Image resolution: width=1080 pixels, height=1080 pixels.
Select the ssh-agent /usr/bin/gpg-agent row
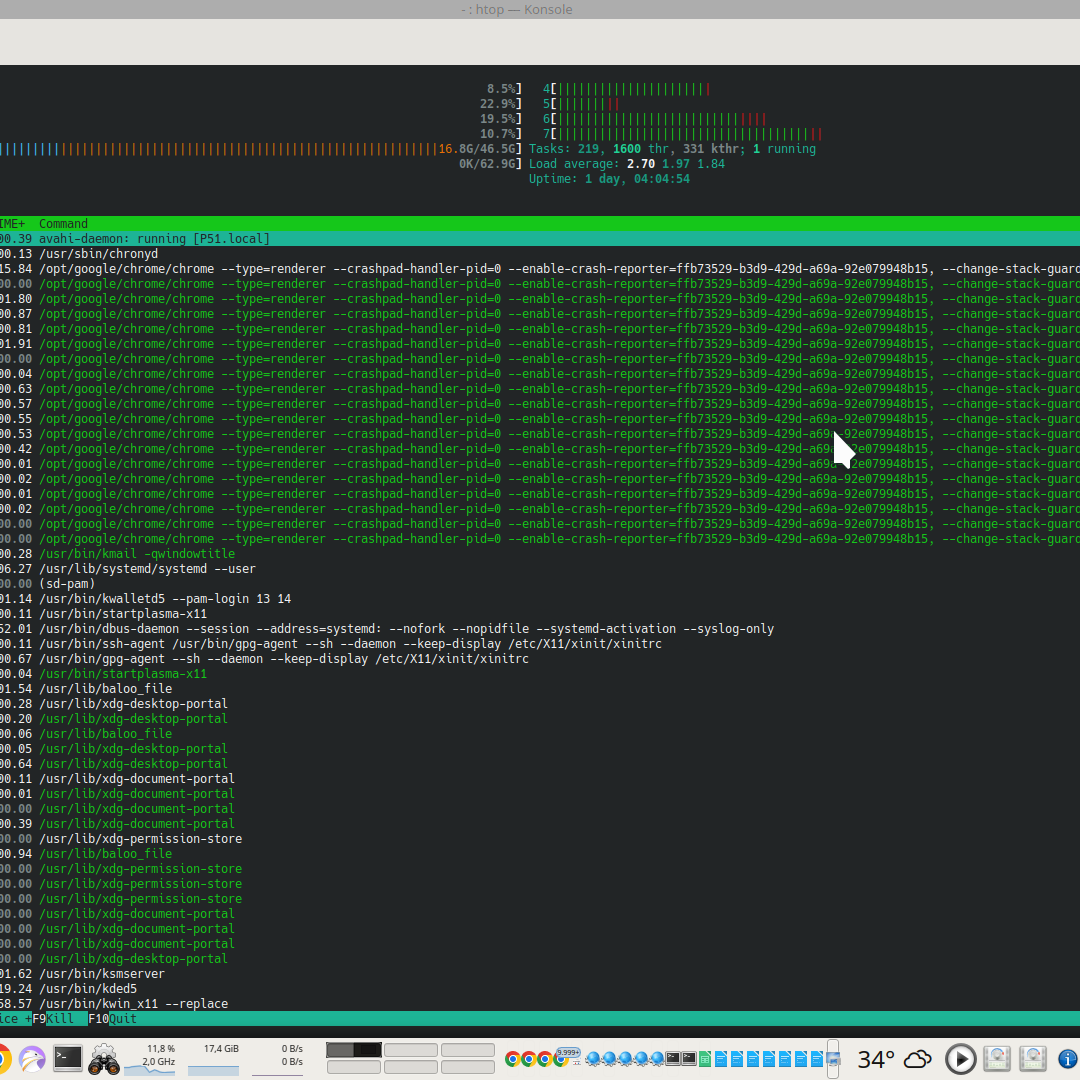(x=540, y=644)
